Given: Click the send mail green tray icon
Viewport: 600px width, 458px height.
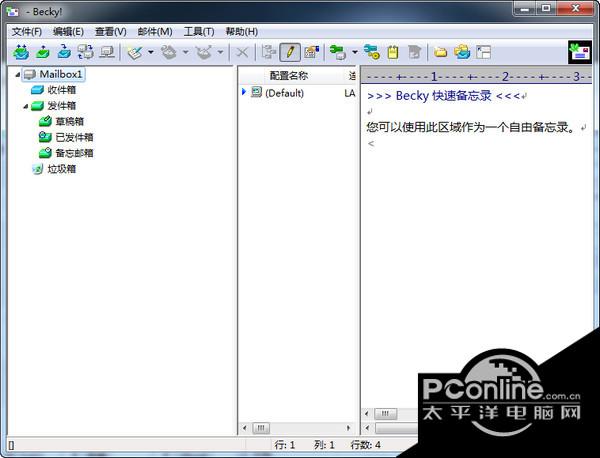Looking at the screenshot, I should coord(42,52).
